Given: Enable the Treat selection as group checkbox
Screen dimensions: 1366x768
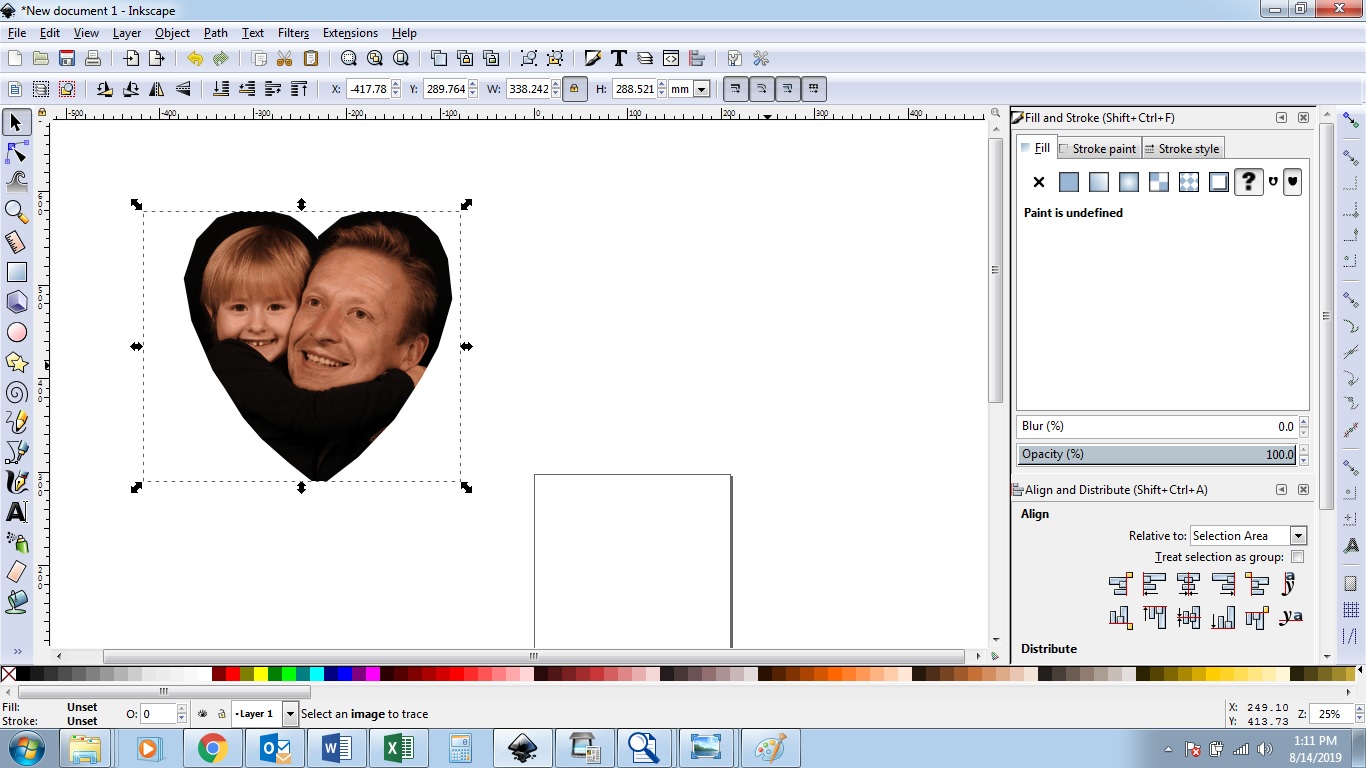Looking at the screenshot, I should point(1297,556).
